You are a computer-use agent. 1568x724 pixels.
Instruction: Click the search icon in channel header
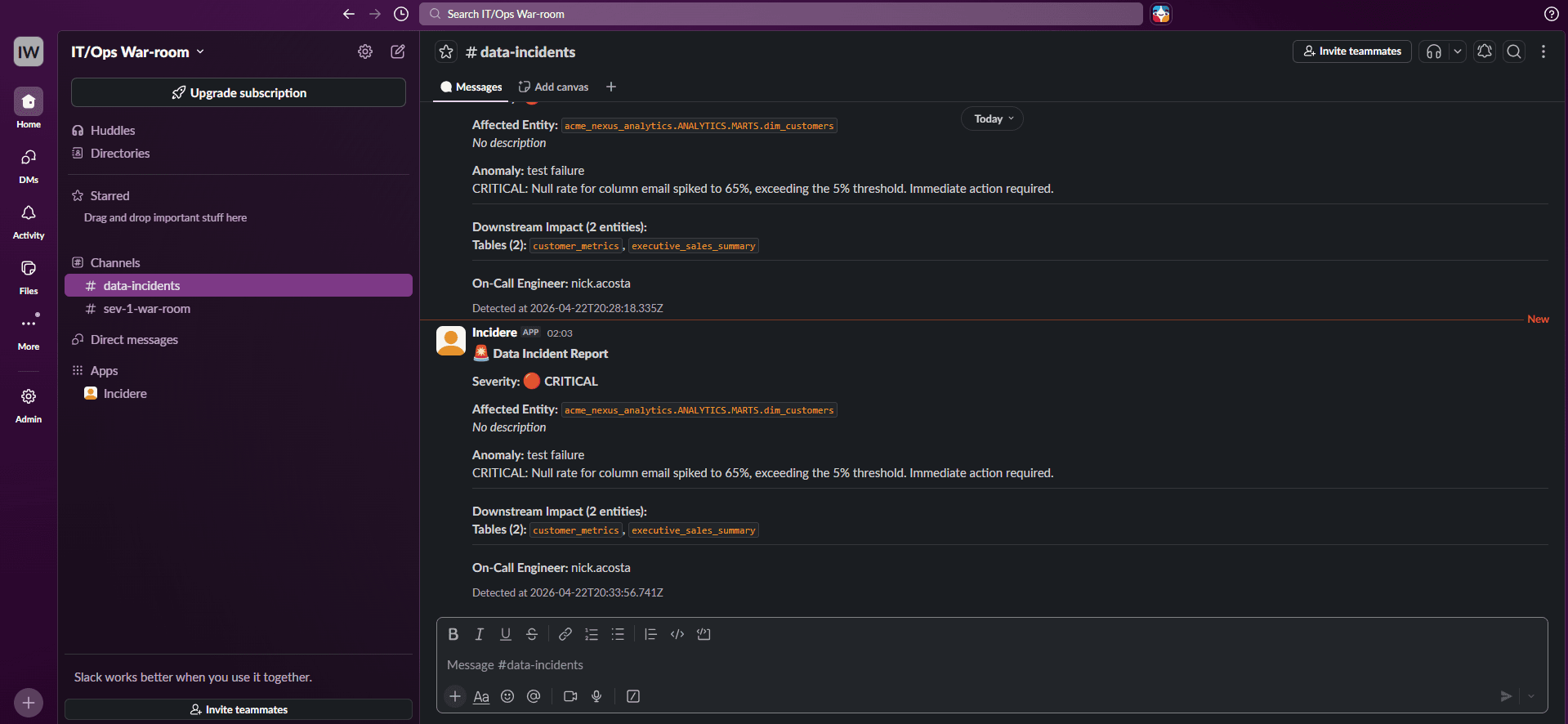(1514, 51)
